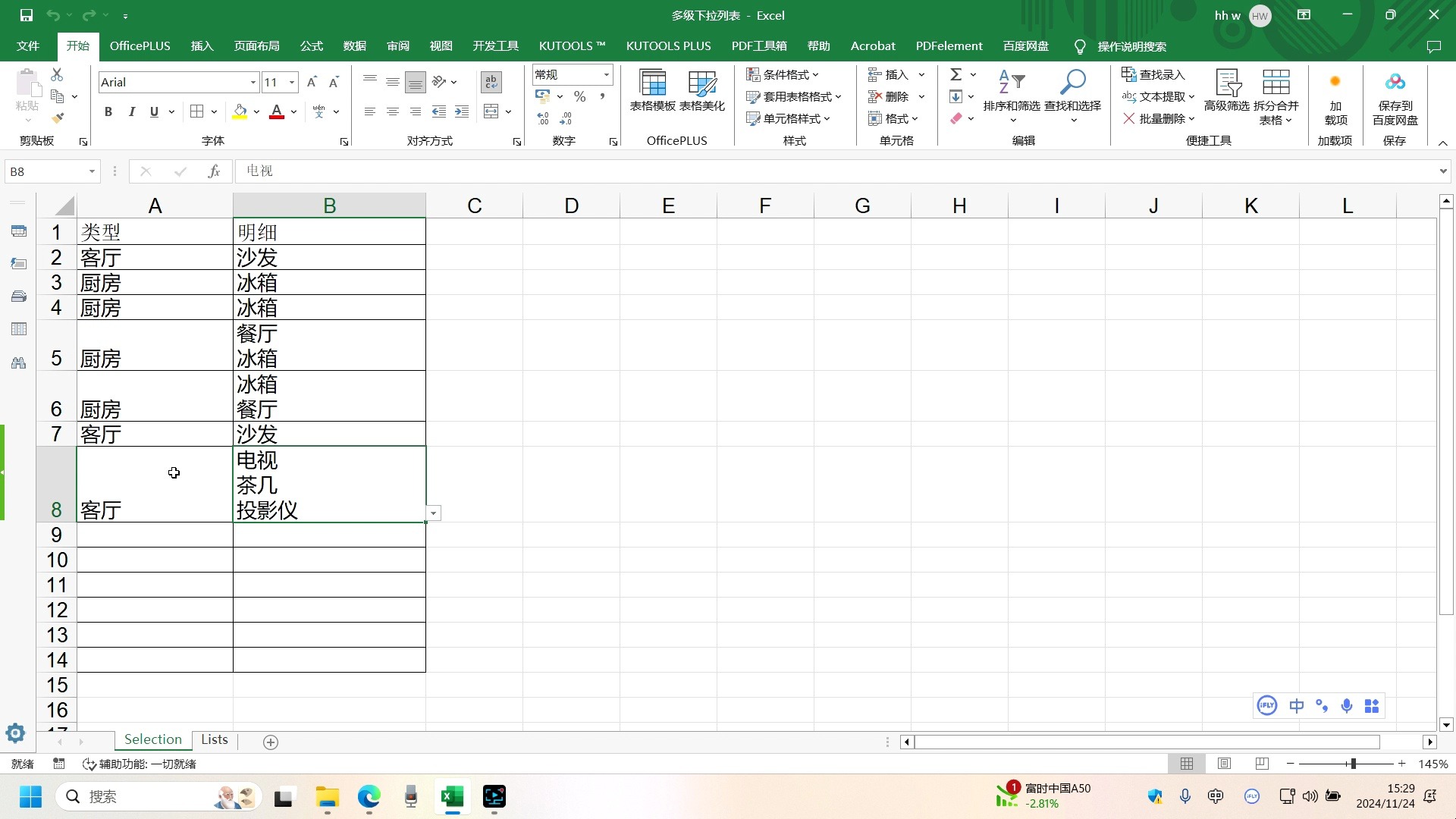Image resolution: width=1456 pixels, height=819 pixels.
Task: Click the Increase Font Size icon
Action: pyautogui.click(x=312, y=82)
